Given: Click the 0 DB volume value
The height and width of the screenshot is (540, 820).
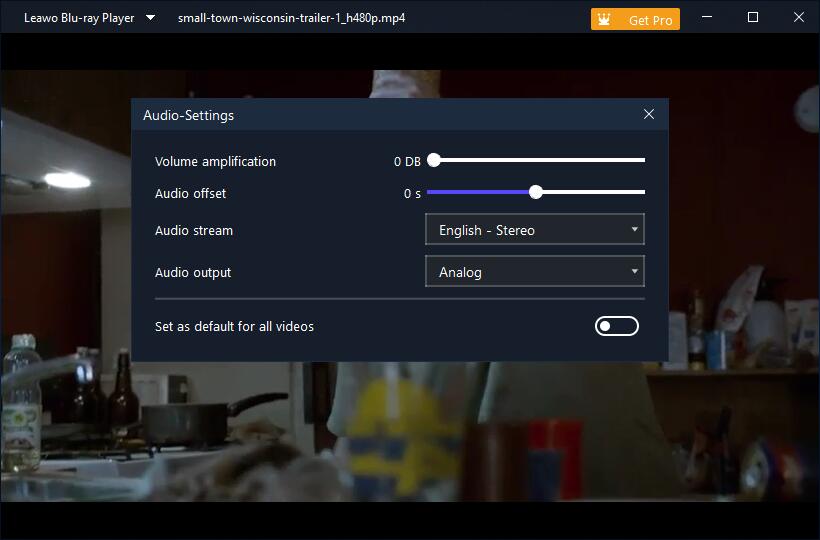Looking at the screenshot, I should point(407,162).
